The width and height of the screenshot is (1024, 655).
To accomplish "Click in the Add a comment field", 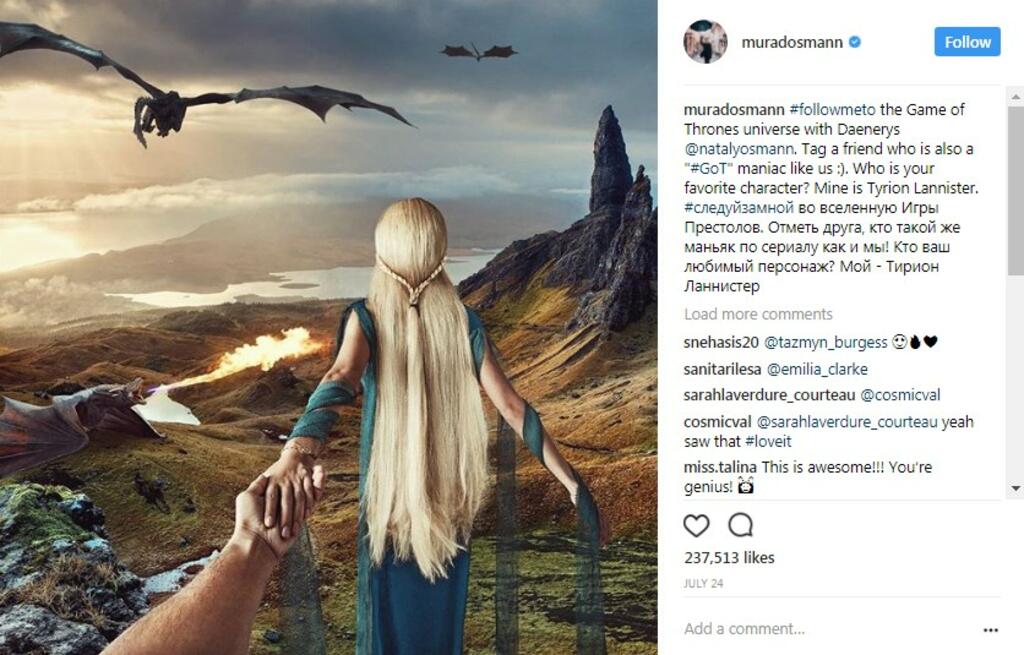I will [829, 629].
